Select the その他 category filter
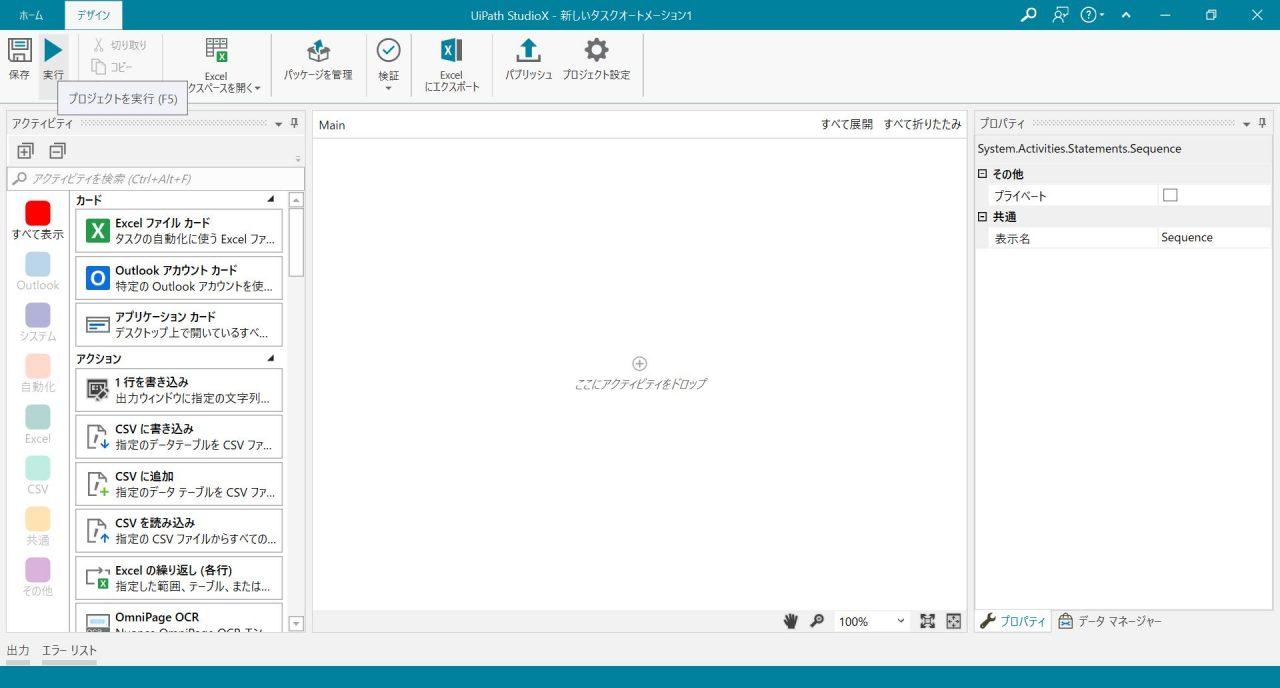1280x688 pixels. (38, 578)
